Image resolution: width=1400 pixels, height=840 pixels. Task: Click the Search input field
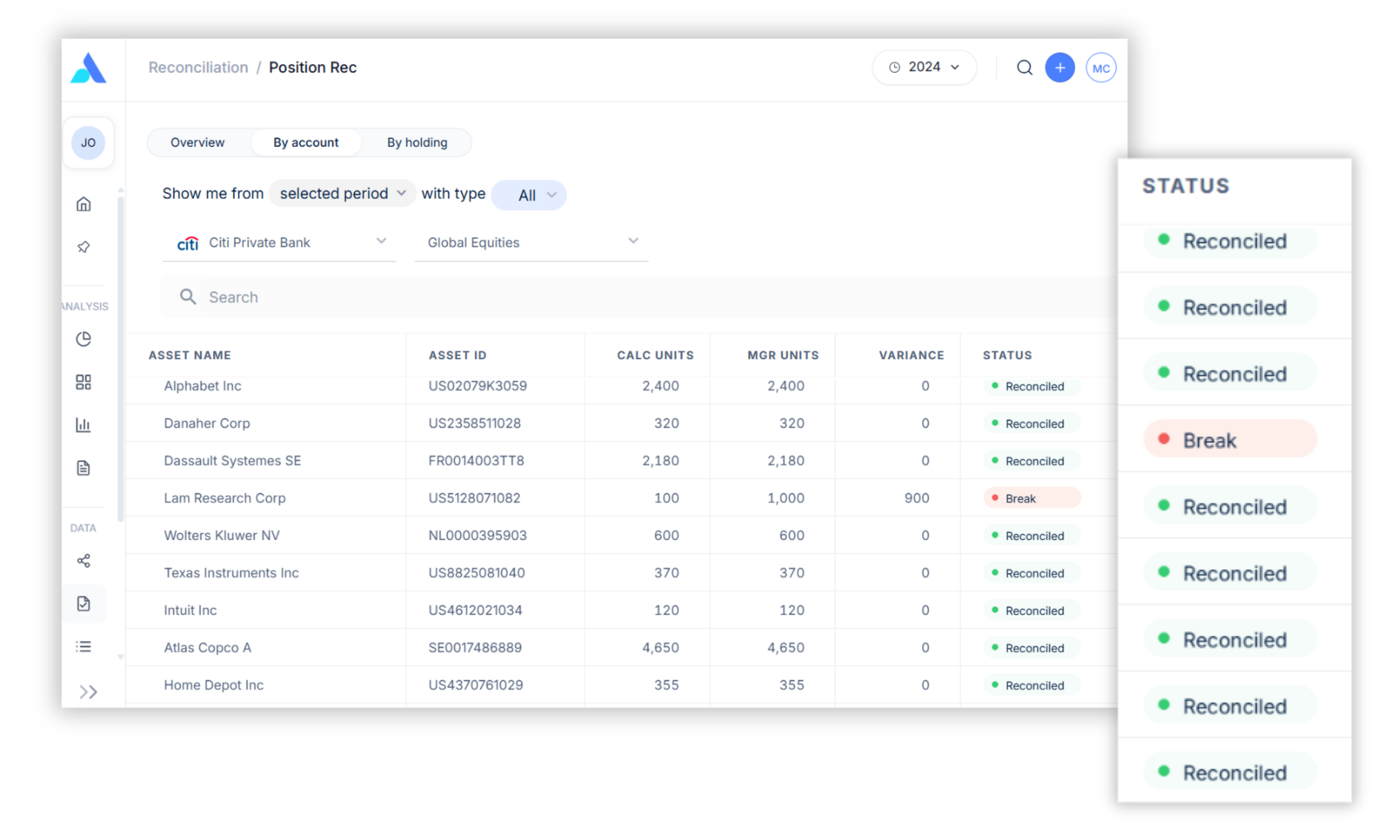(x=623, y=297)
